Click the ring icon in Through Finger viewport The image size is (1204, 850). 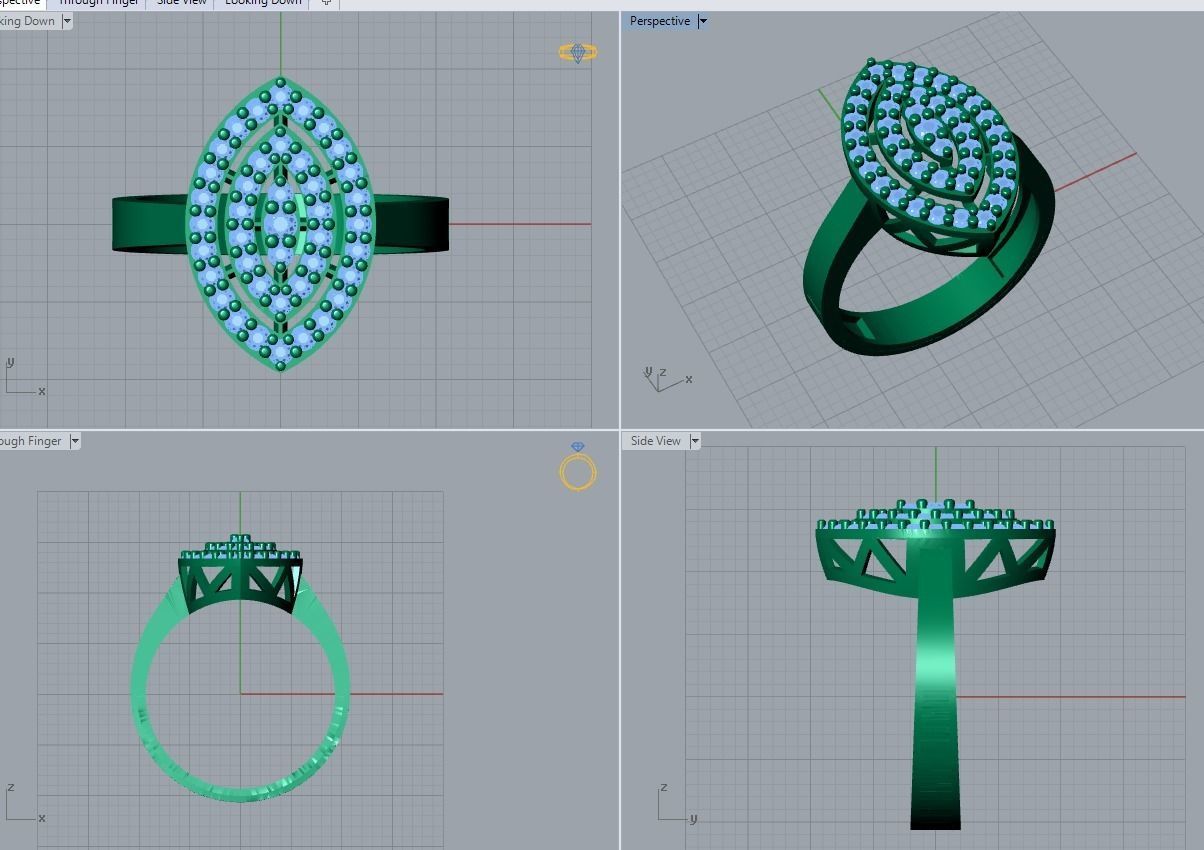(578, 466)
